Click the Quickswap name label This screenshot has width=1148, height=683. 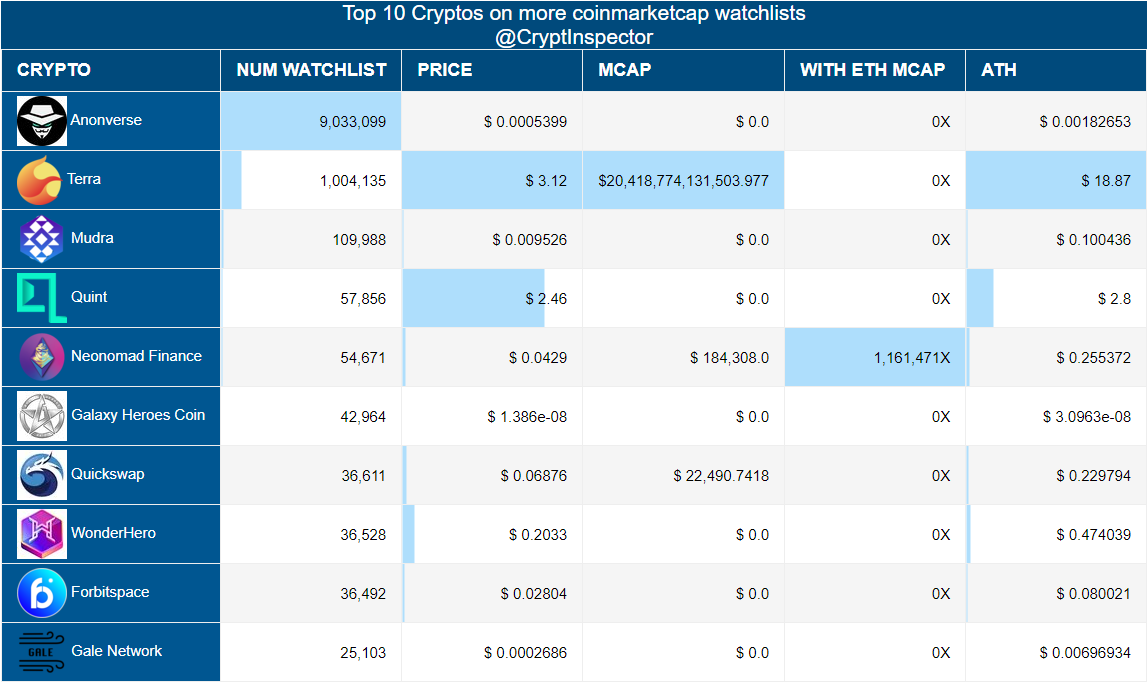pos(108,474)
